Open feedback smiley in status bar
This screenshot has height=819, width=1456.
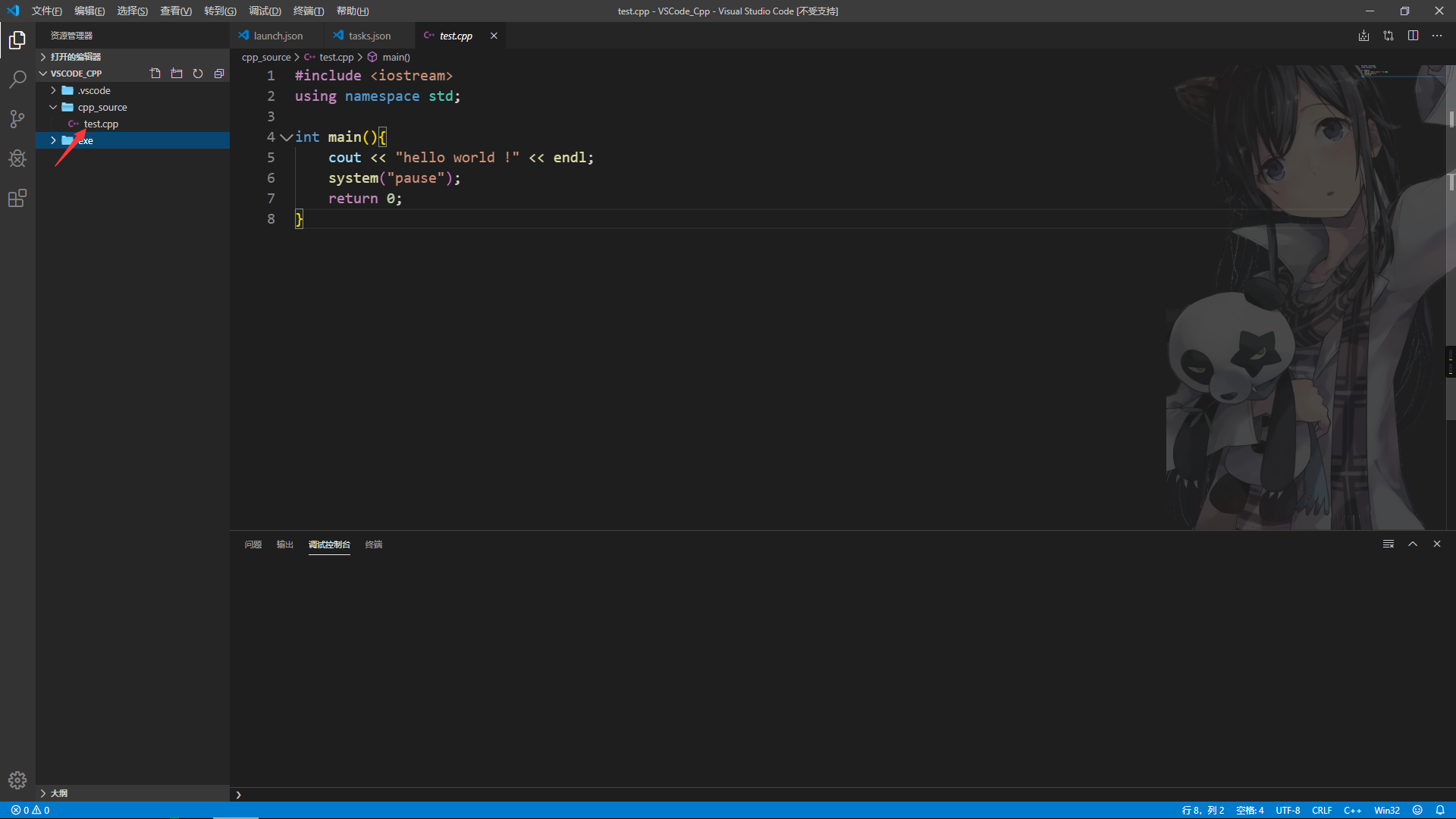[1417, 810]
